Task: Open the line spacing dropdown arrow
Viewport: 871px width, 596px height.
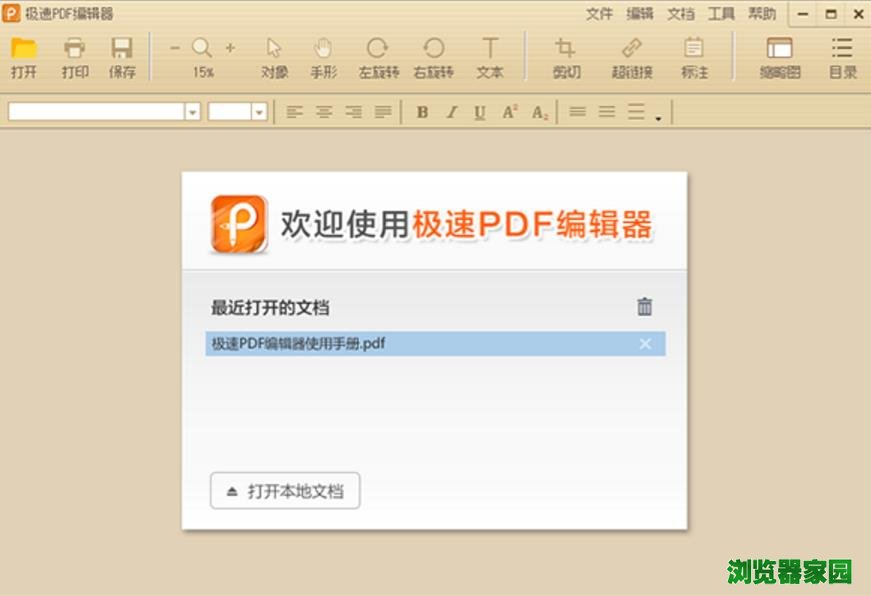Action: coord(658,118)
